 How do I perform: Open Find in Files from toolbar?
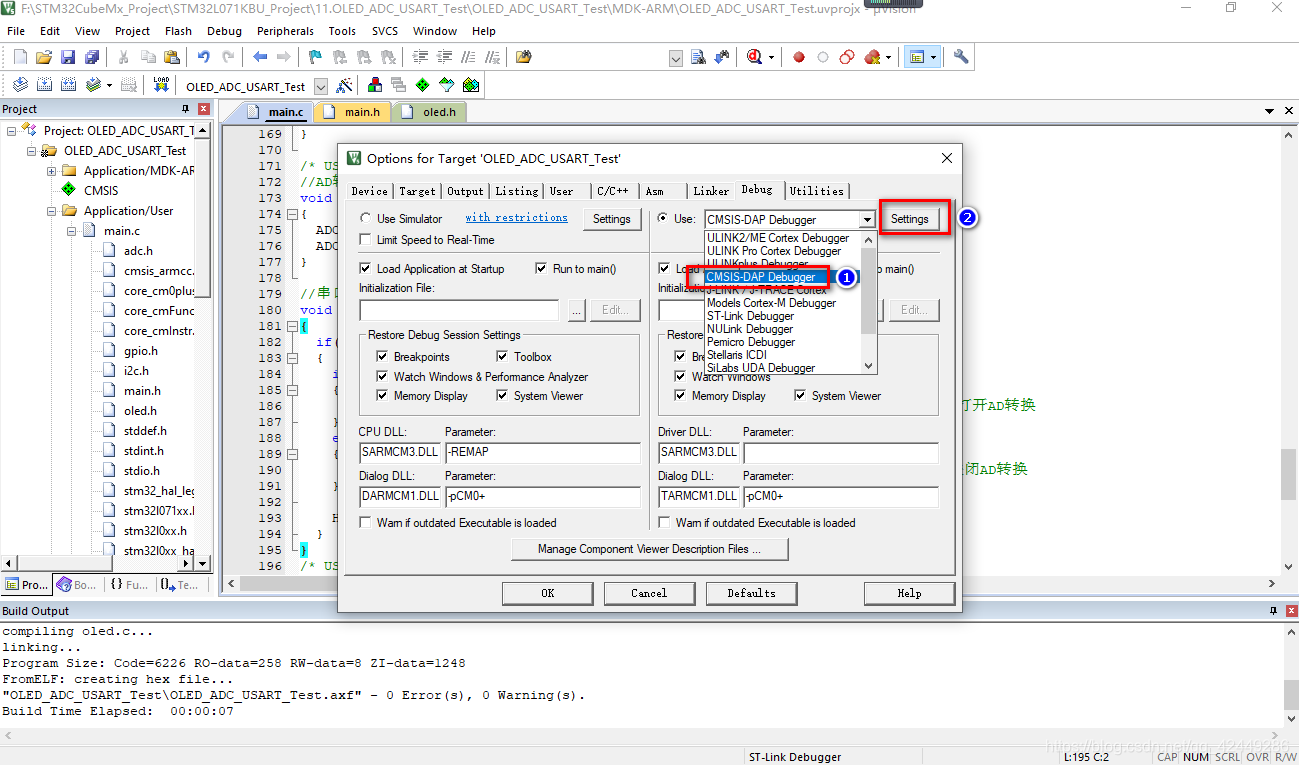(523, 57)
